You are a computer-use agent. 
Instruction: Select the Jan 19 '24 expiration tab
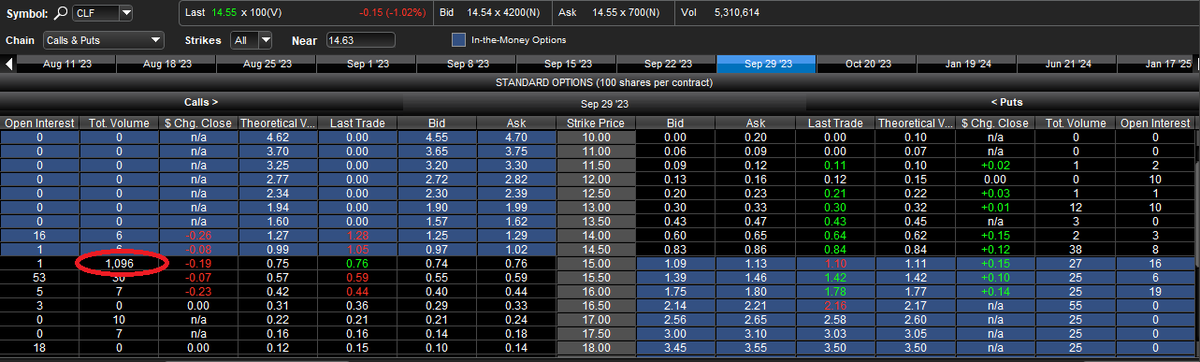(967, 64)
